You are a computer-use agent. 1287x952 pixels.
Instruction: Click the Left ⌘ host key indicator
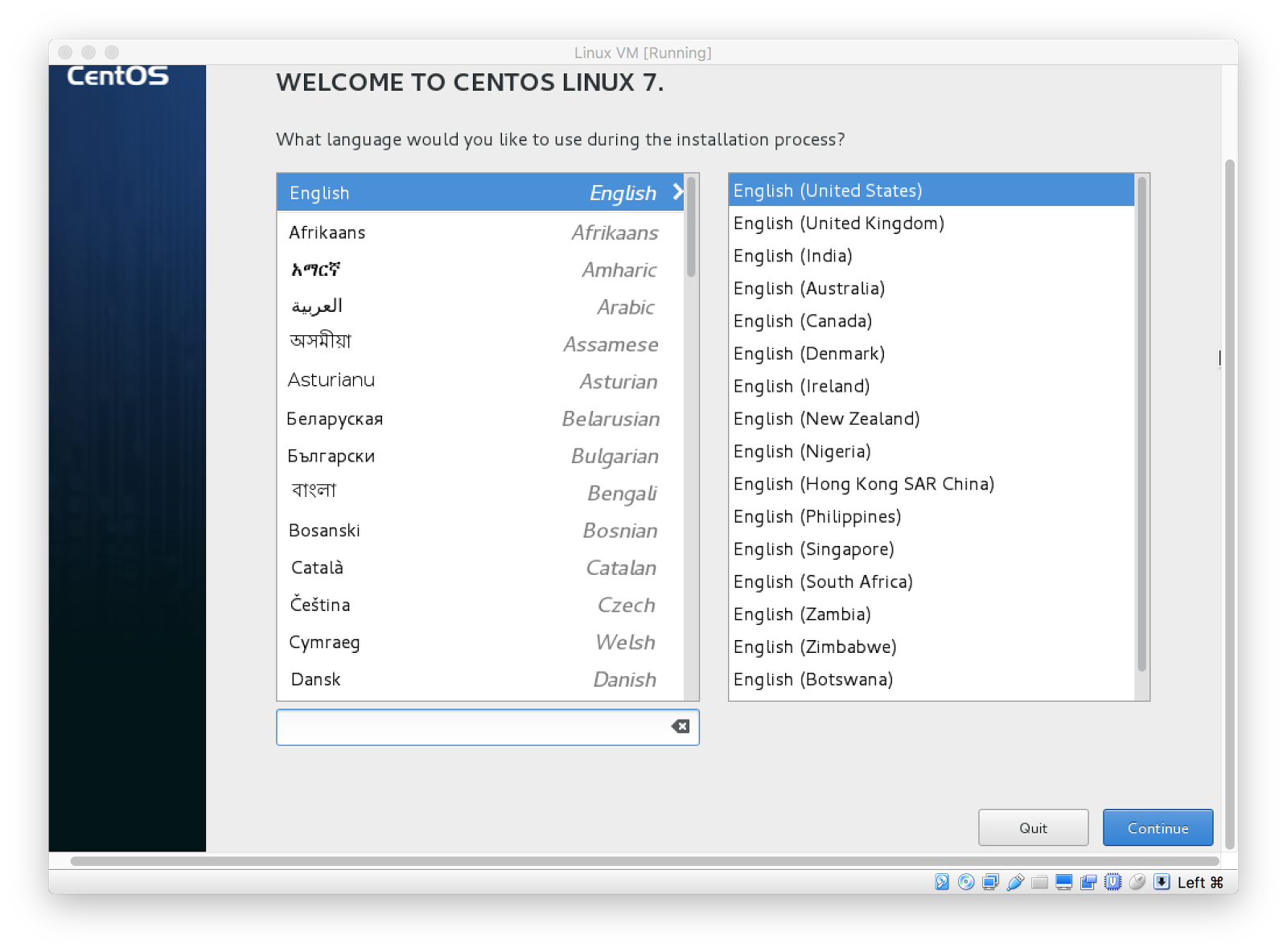[1200, 882]
